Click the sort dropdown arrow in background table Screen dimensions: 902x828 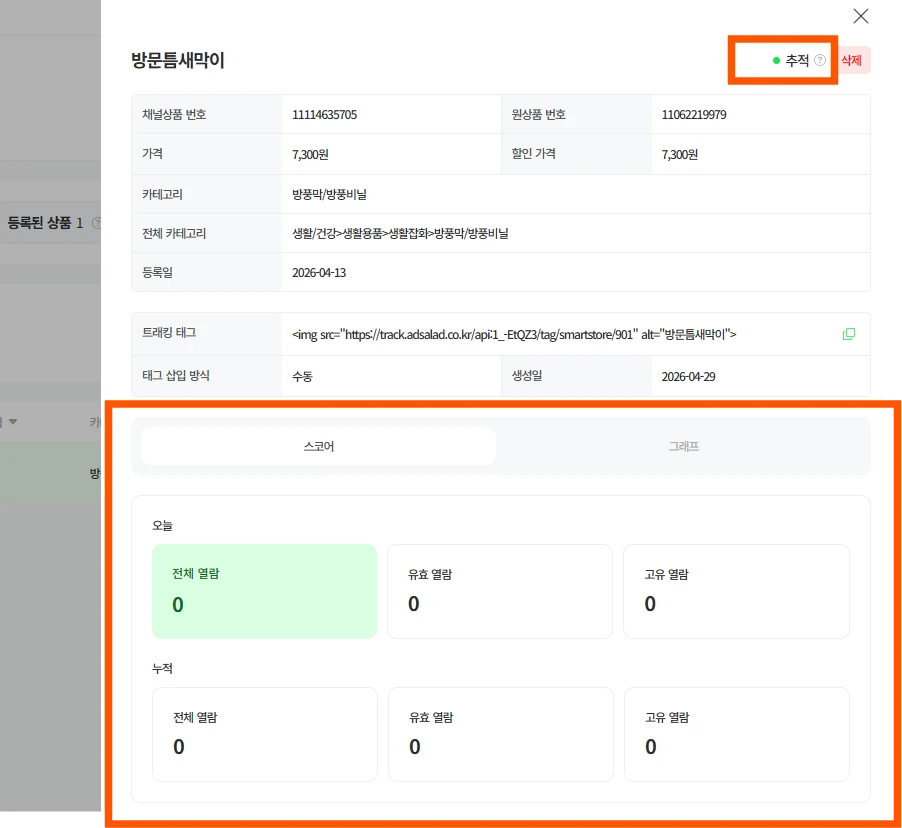(13, 422)
